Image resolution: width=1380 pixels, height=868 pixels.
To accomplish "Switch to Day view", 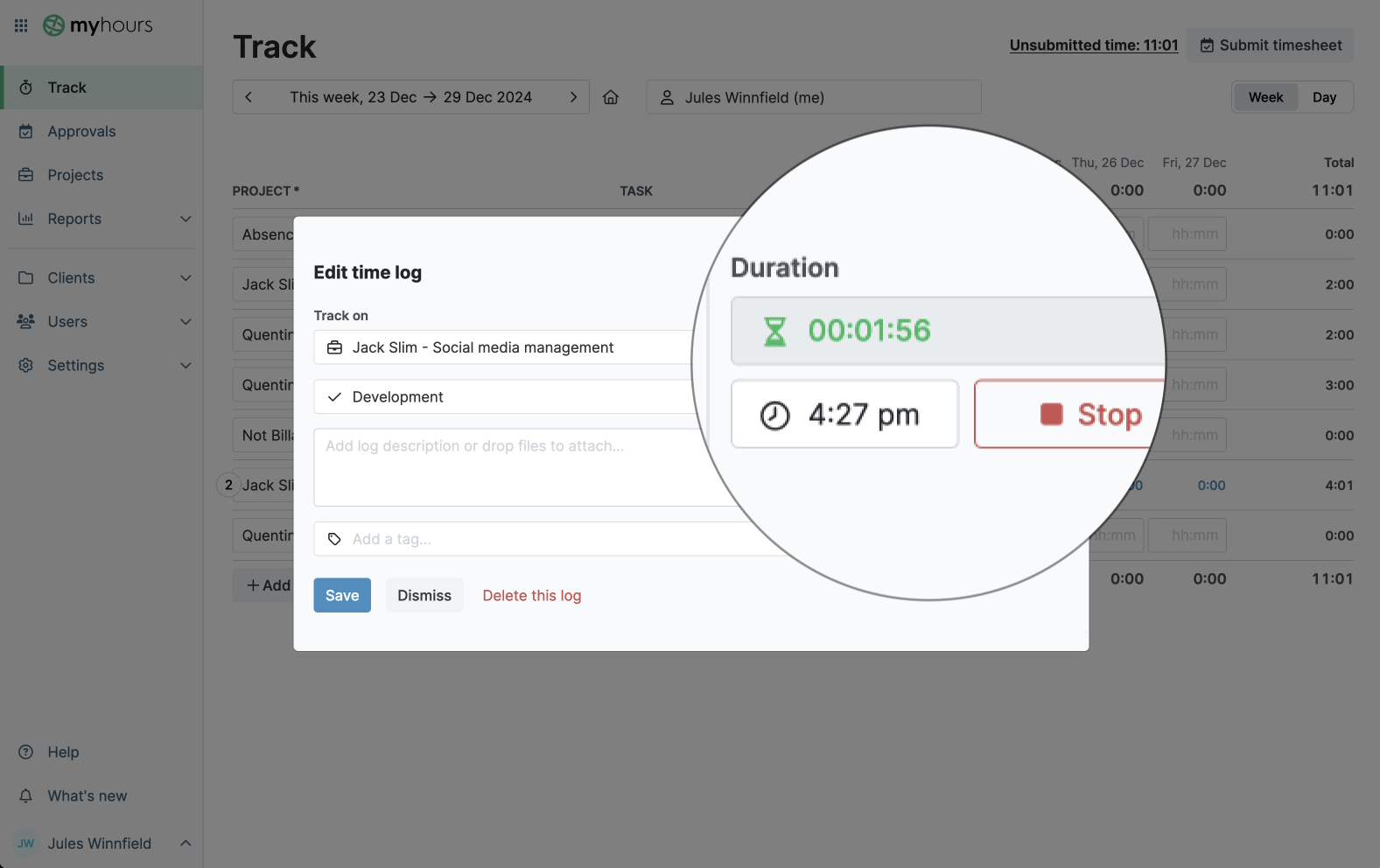I will [1324, 97].
